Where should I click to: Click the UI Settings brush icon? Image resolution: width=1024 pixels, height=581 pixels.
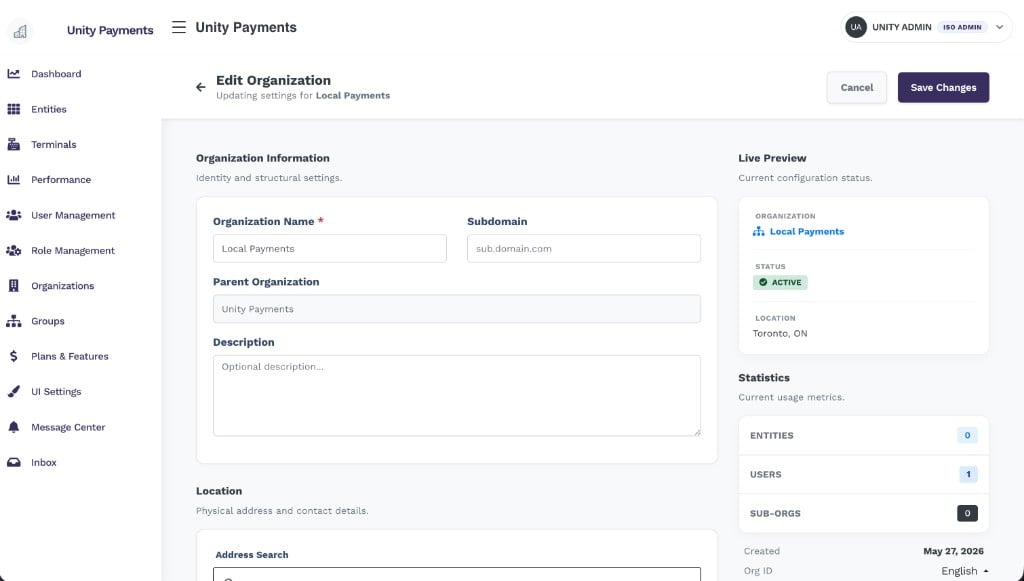(x=14, y=391)
